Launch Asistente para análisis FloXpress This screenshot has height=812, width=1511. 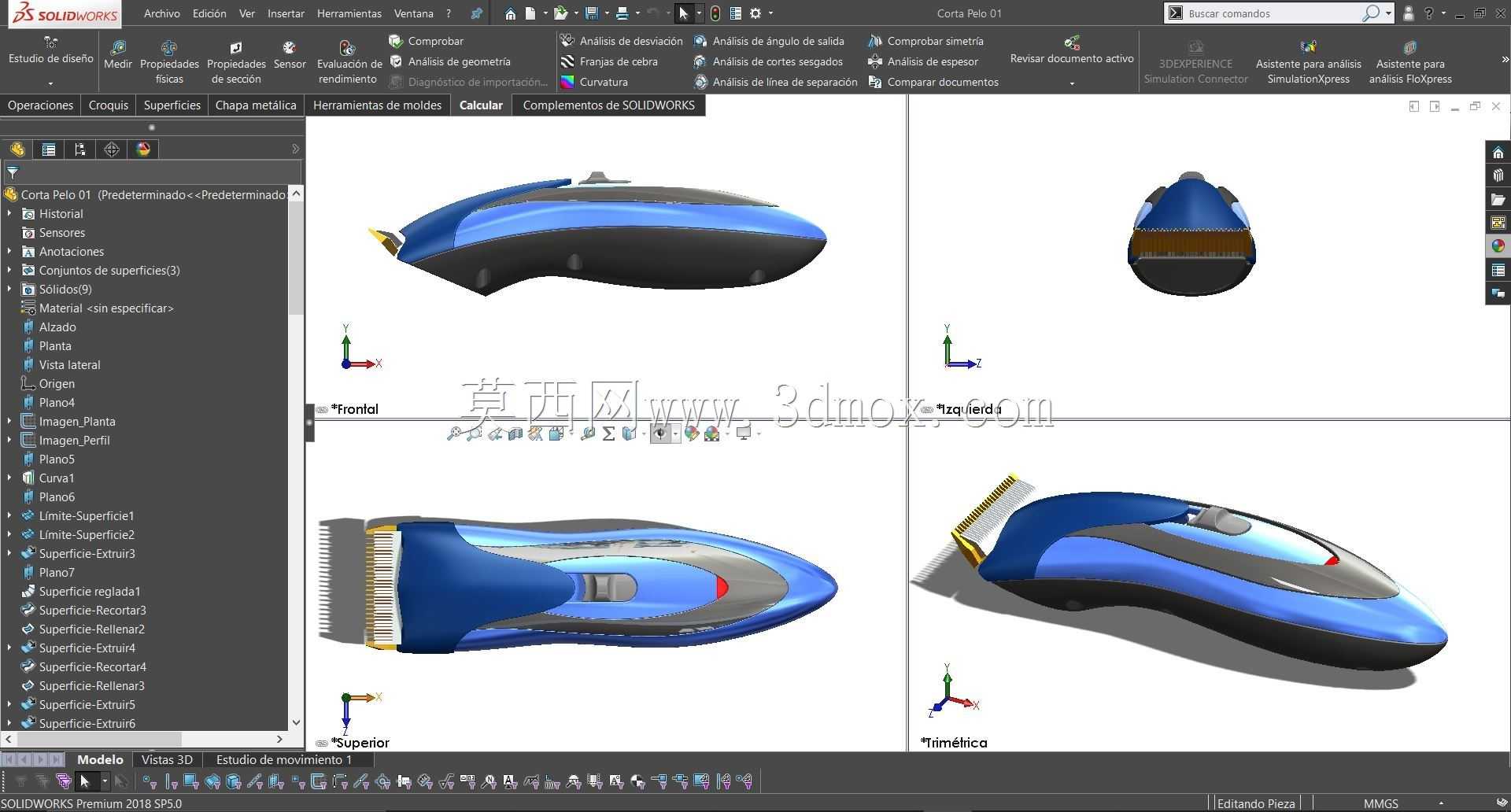pos(1410,61)
